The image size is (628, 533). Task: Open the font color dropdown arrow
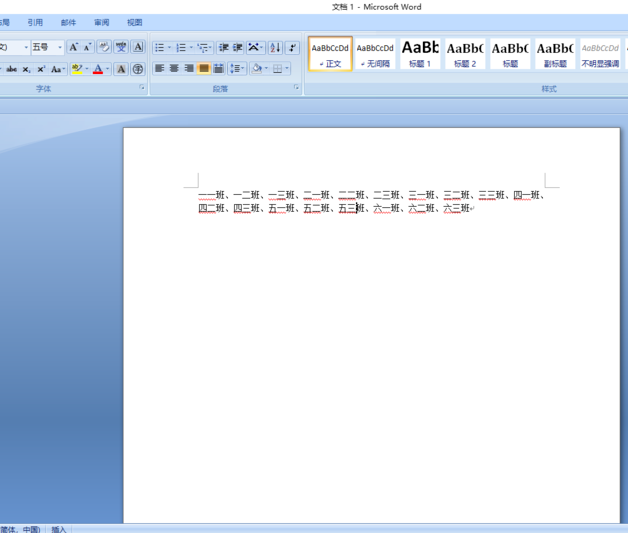point(108,69)
